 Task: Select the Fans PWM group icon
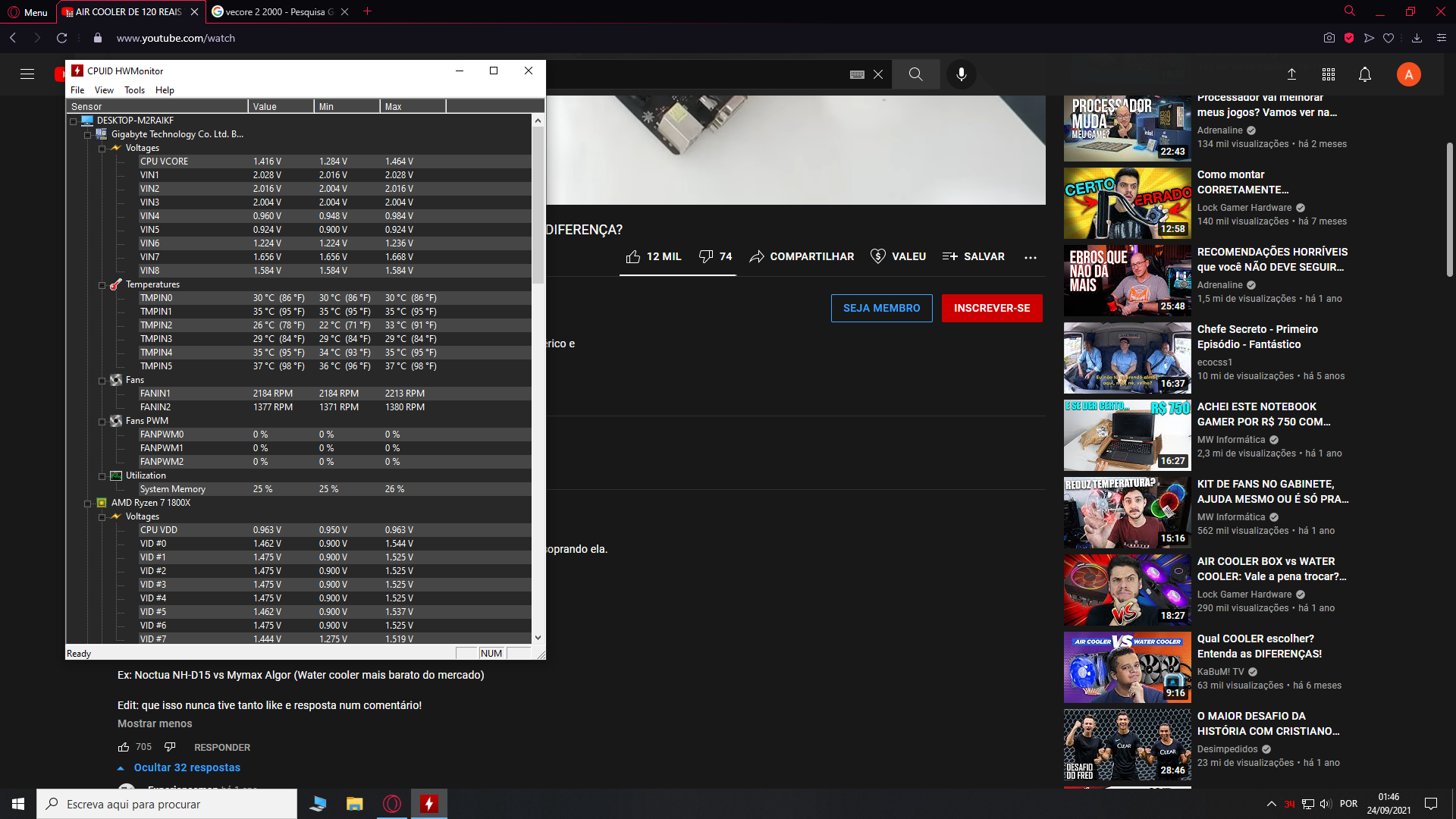click(116, 421)
